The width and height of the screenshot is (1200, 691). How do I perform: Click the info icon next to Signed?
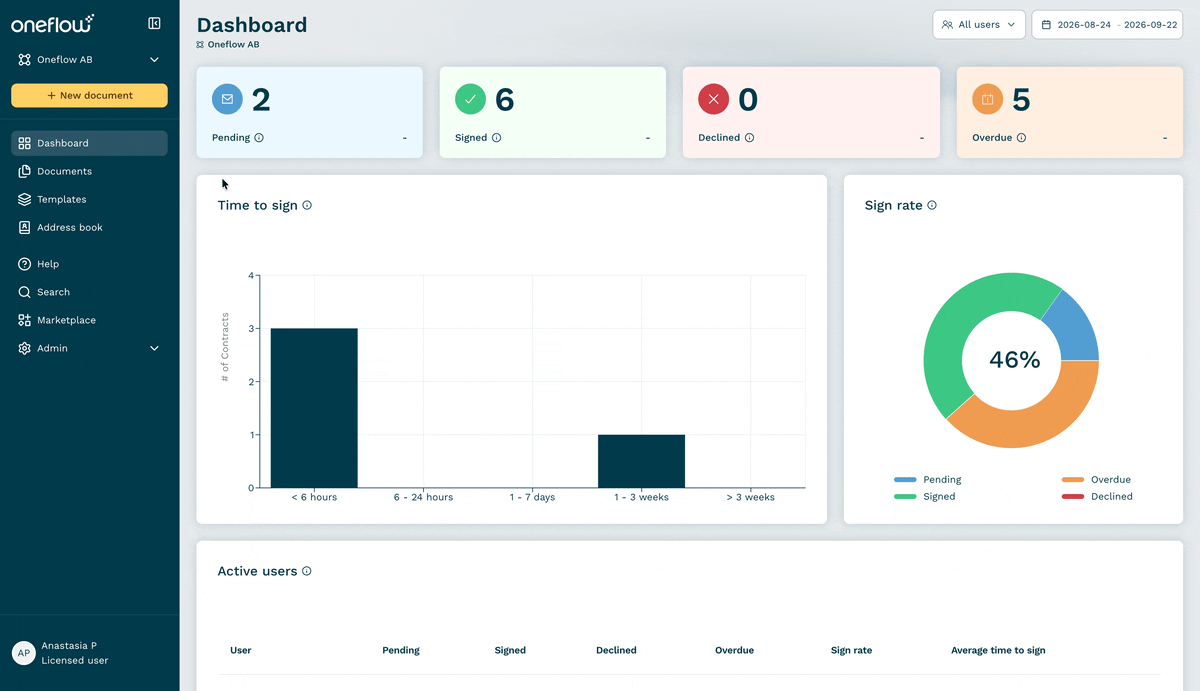tap(497, 138)
